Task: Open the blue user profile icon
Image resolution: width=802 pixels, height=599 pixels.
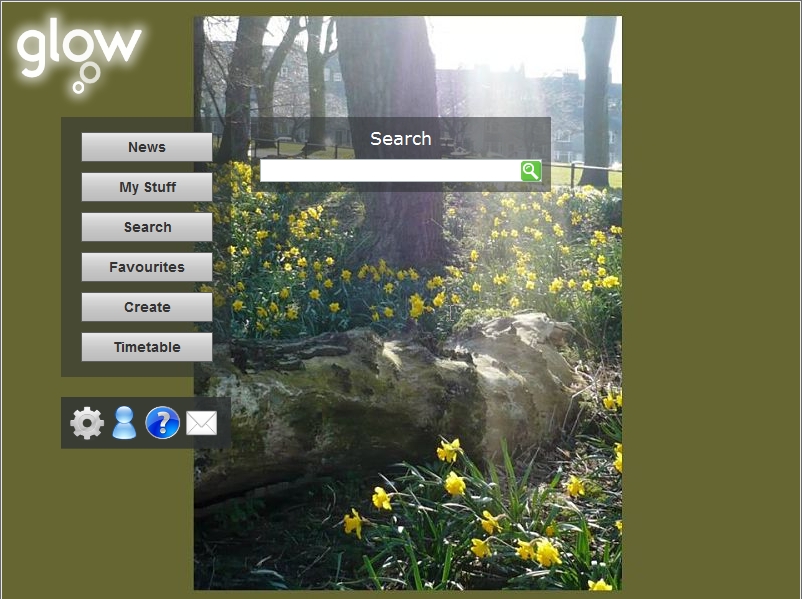Action: coord(124,423)
